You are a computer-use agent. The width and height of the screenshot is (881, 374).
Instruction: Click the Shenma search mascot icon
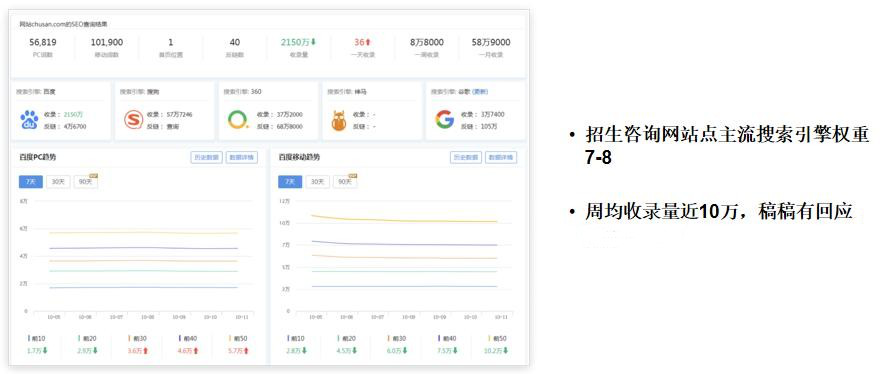point(339,120)
